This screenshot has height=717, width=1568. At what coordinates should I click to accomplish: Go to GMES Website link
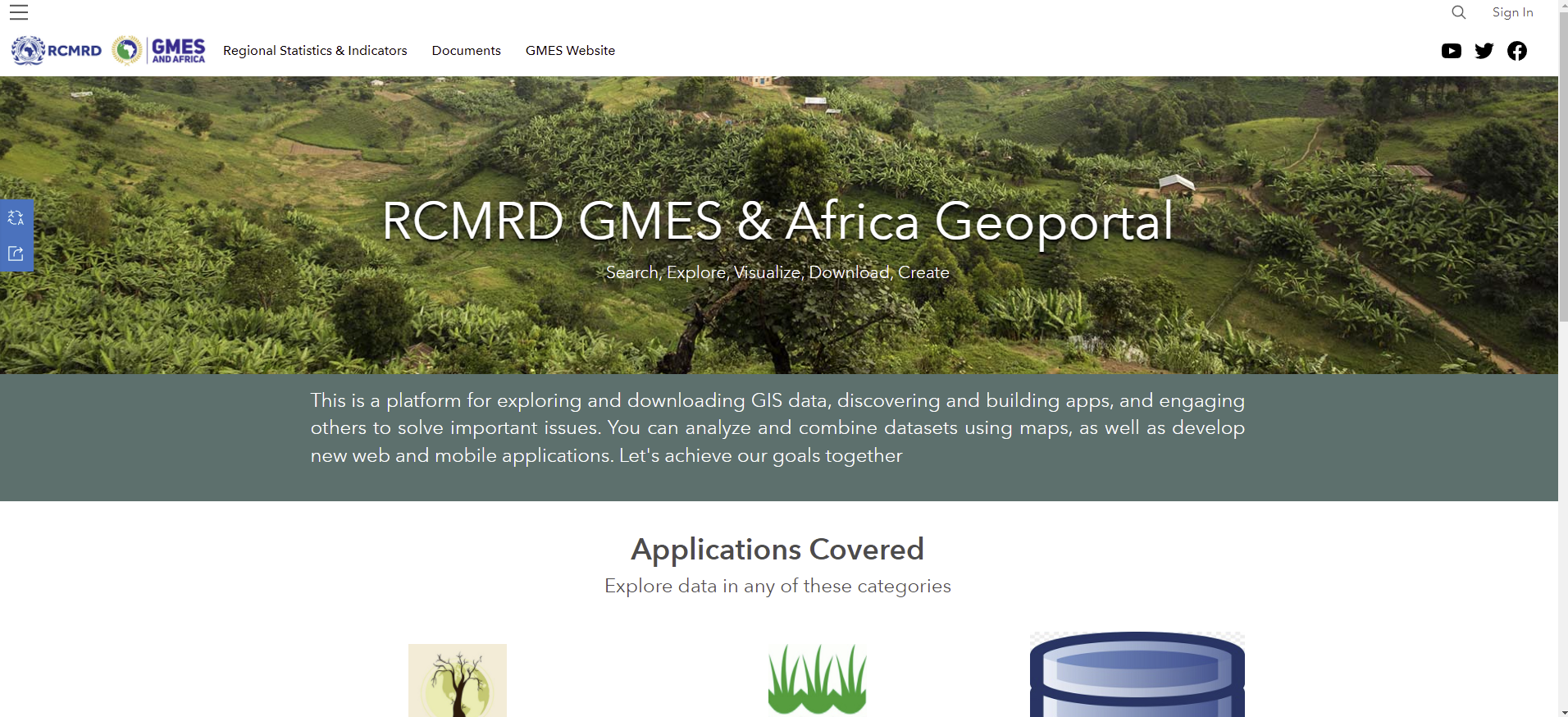(571, 51)
